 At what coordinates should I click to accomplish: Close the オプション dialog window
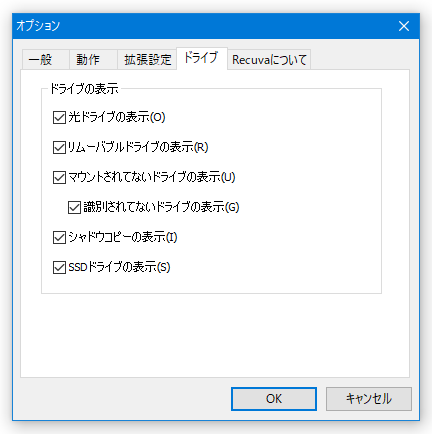coord(404,26)
